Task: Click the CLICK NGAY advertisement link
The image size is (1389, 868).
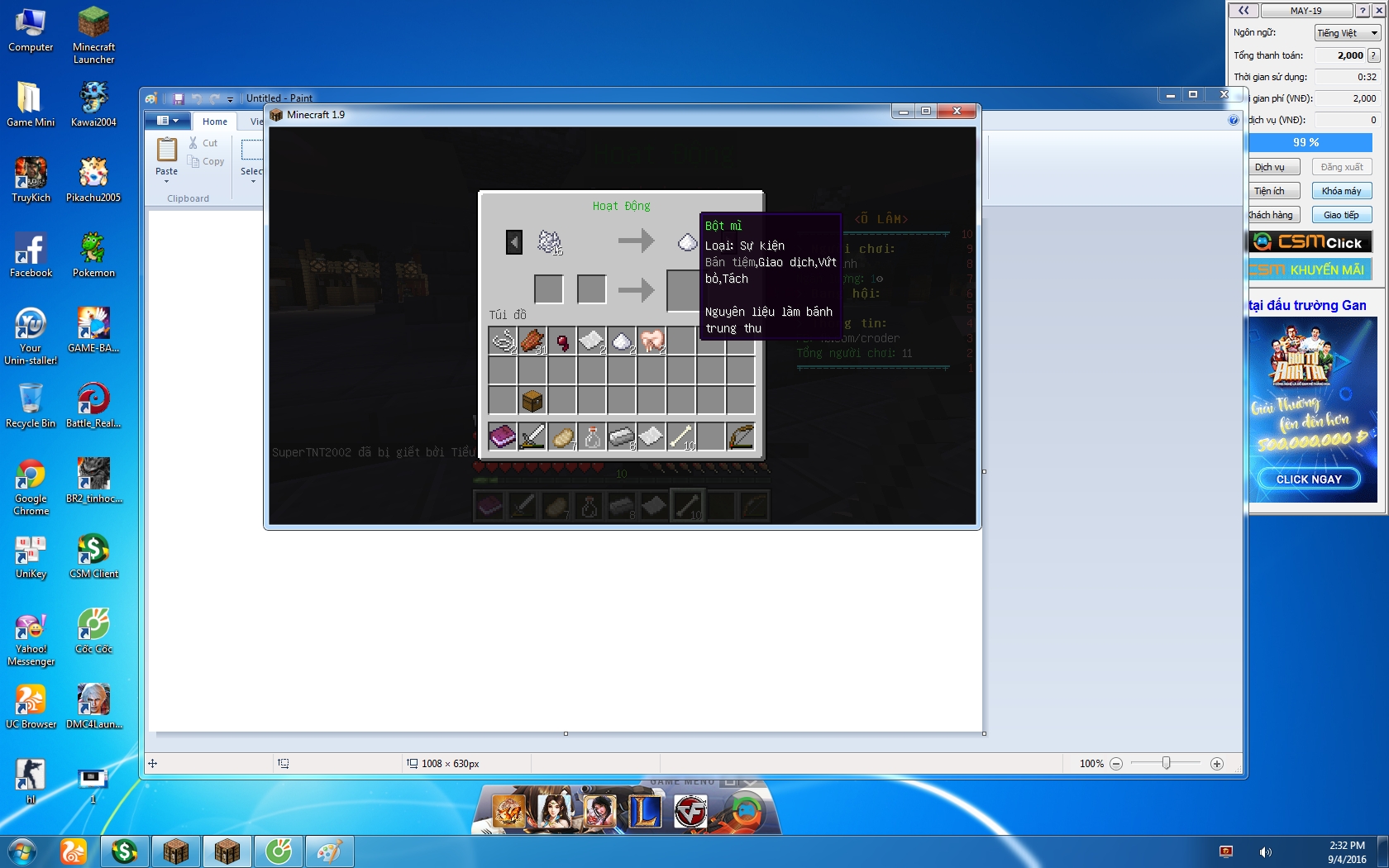Action: coord(1309,479)
